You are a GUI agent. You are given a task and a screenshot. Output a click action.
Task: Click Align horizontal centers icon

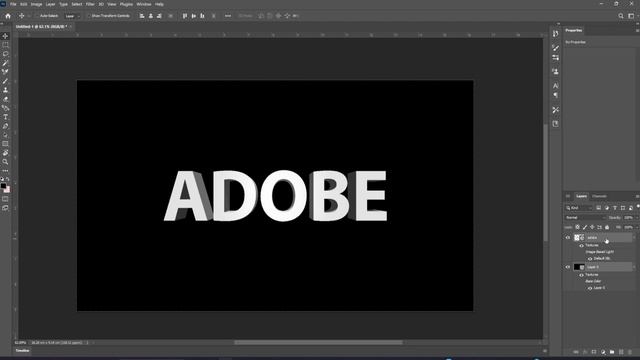151,16
